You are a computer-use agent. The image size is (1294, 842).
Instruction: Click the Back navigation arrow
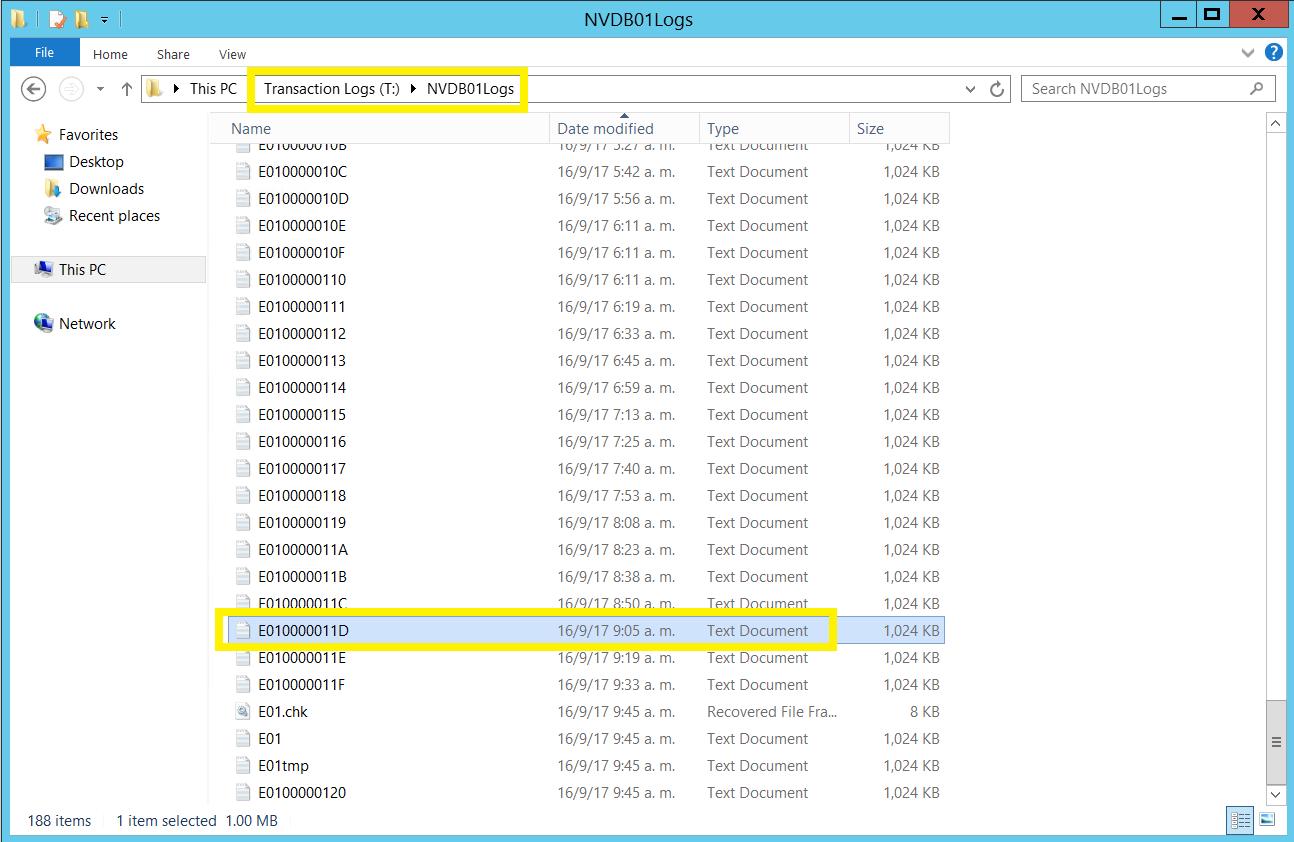(x=34, y=89)
